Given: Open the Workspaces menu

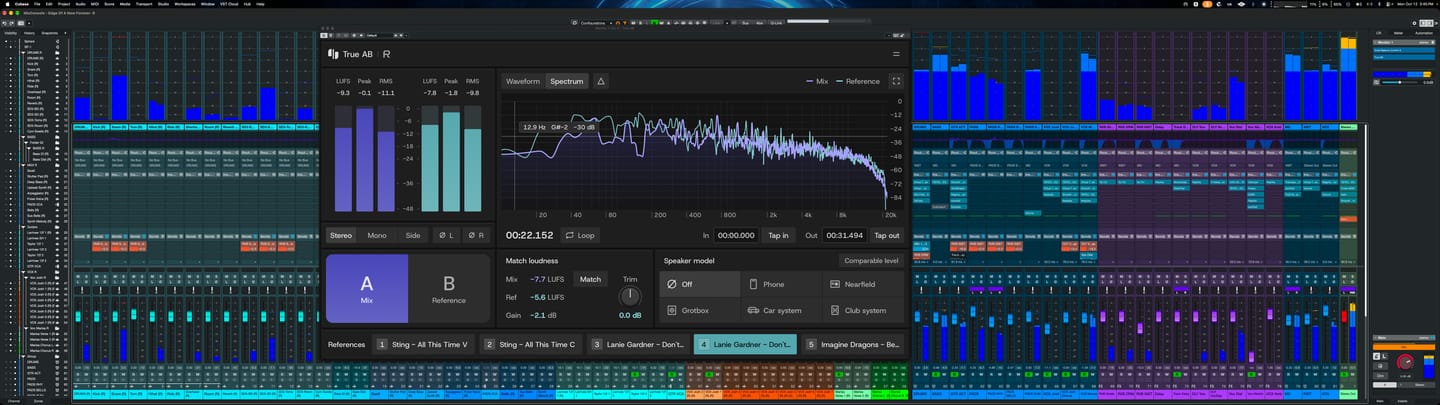Looking at the screenshot, I should pyautogui.click(x=185, y=4).
